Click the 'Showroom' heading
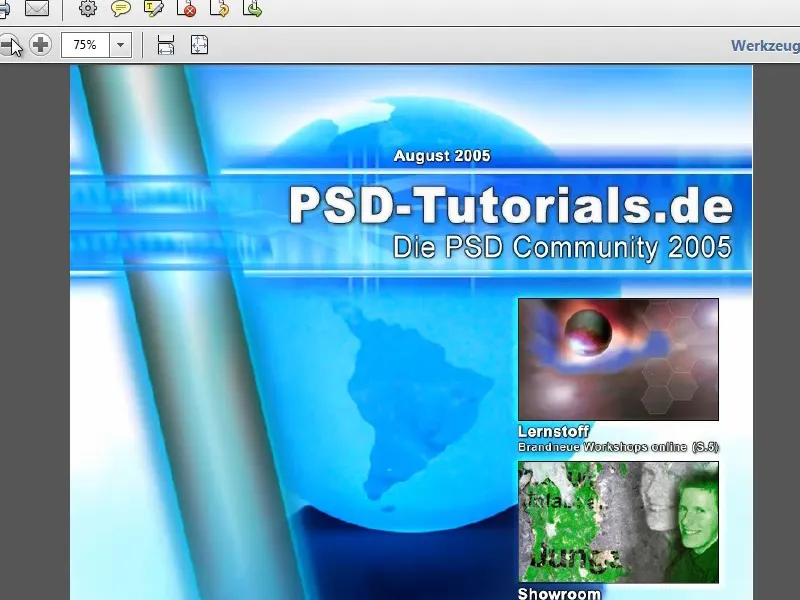 point(559,593)
